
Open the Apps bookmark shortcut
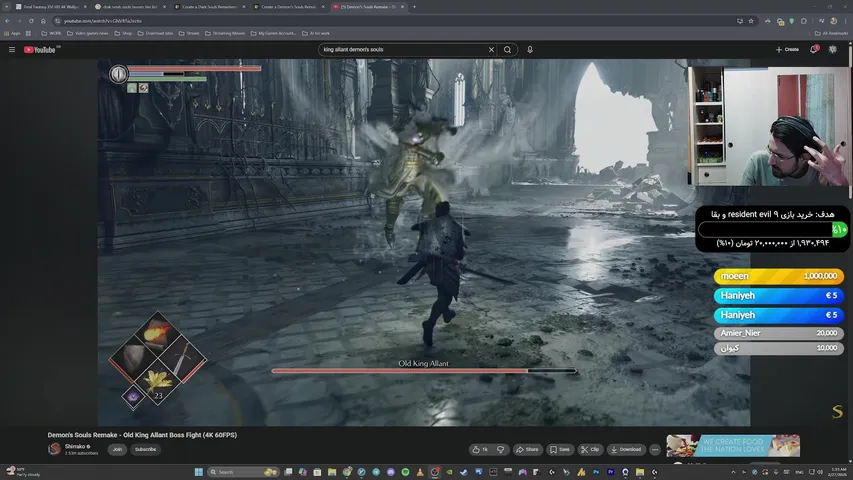click(x=13, y=33)
